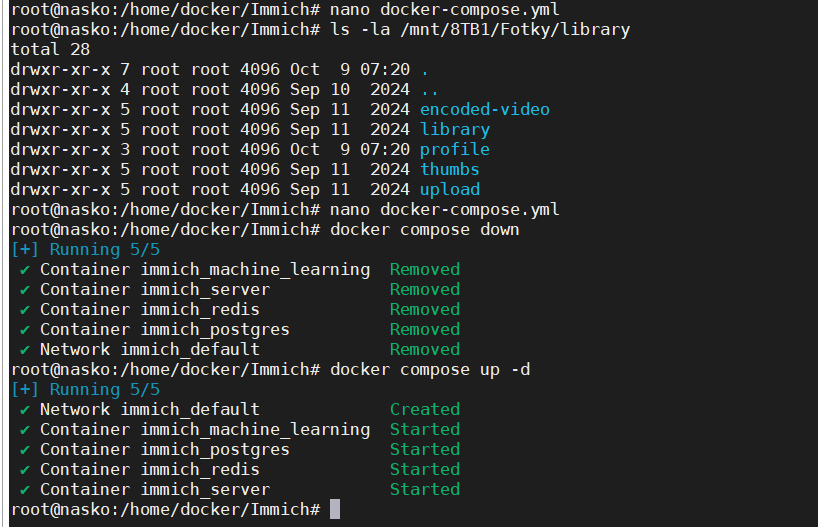Click 'Container immich_machine_learning' in the Started list

pos(205,429)
